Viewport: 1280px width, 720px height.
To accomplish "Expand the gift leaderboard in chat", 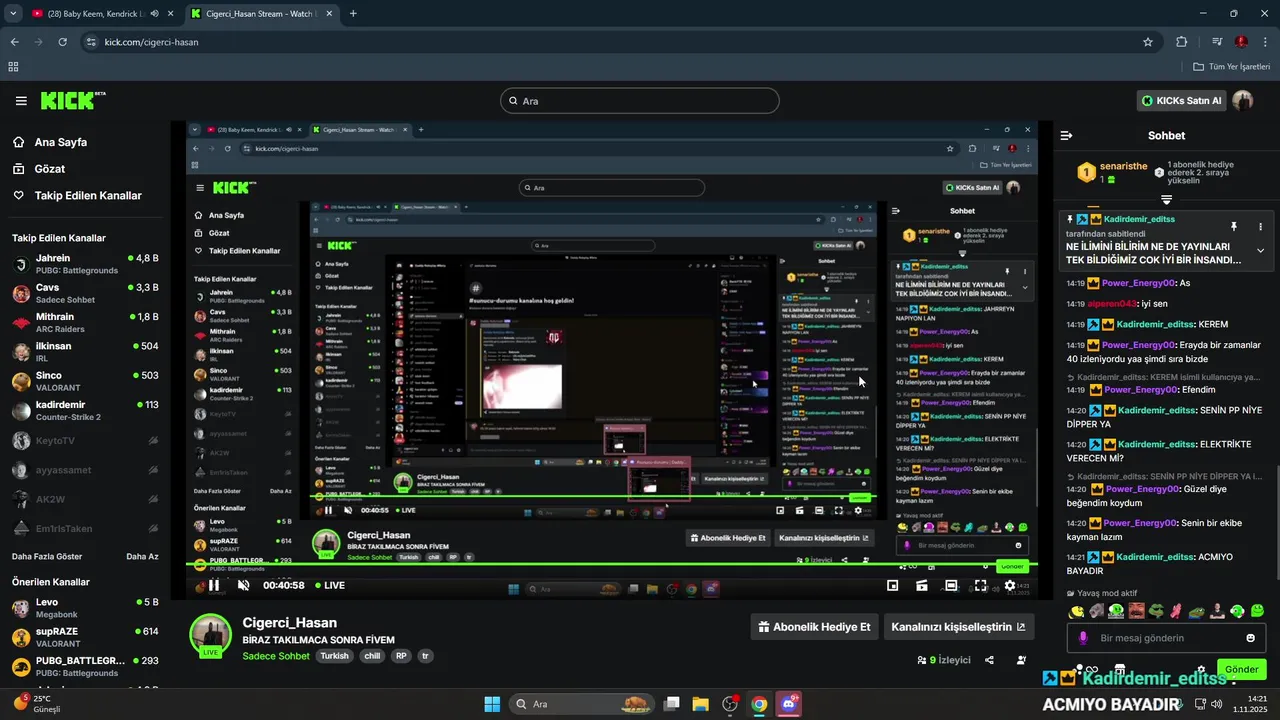I will coord(1166,200).
